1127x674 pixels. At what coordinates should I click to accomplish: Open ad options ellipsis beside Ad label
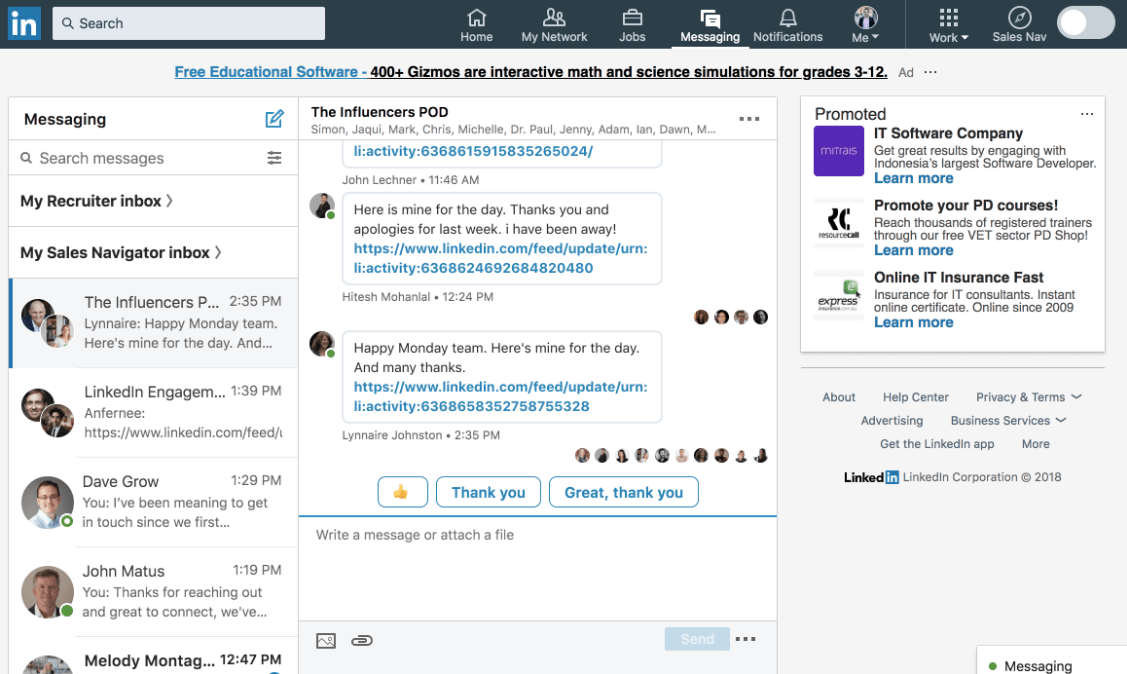930,72
